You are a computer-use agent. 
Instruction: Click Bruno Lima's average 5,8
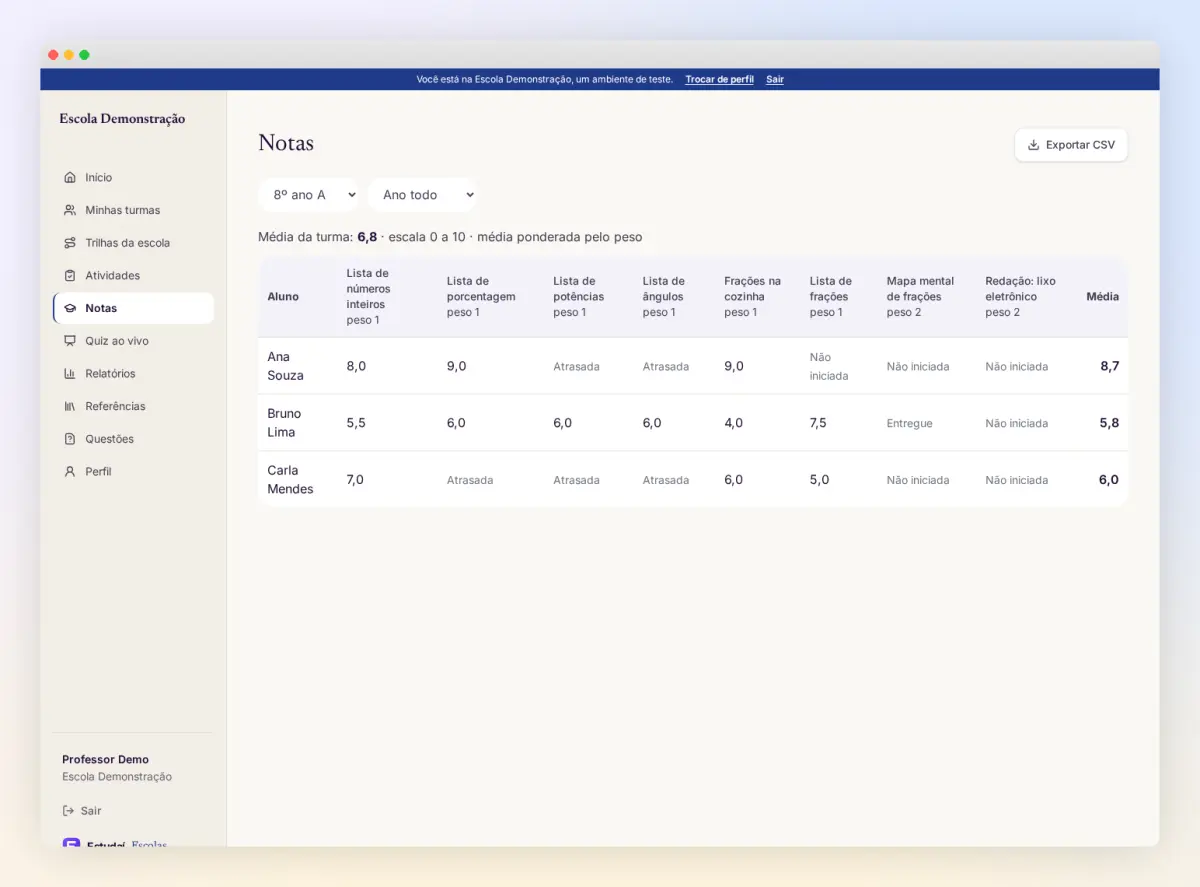coord(1109,423)
